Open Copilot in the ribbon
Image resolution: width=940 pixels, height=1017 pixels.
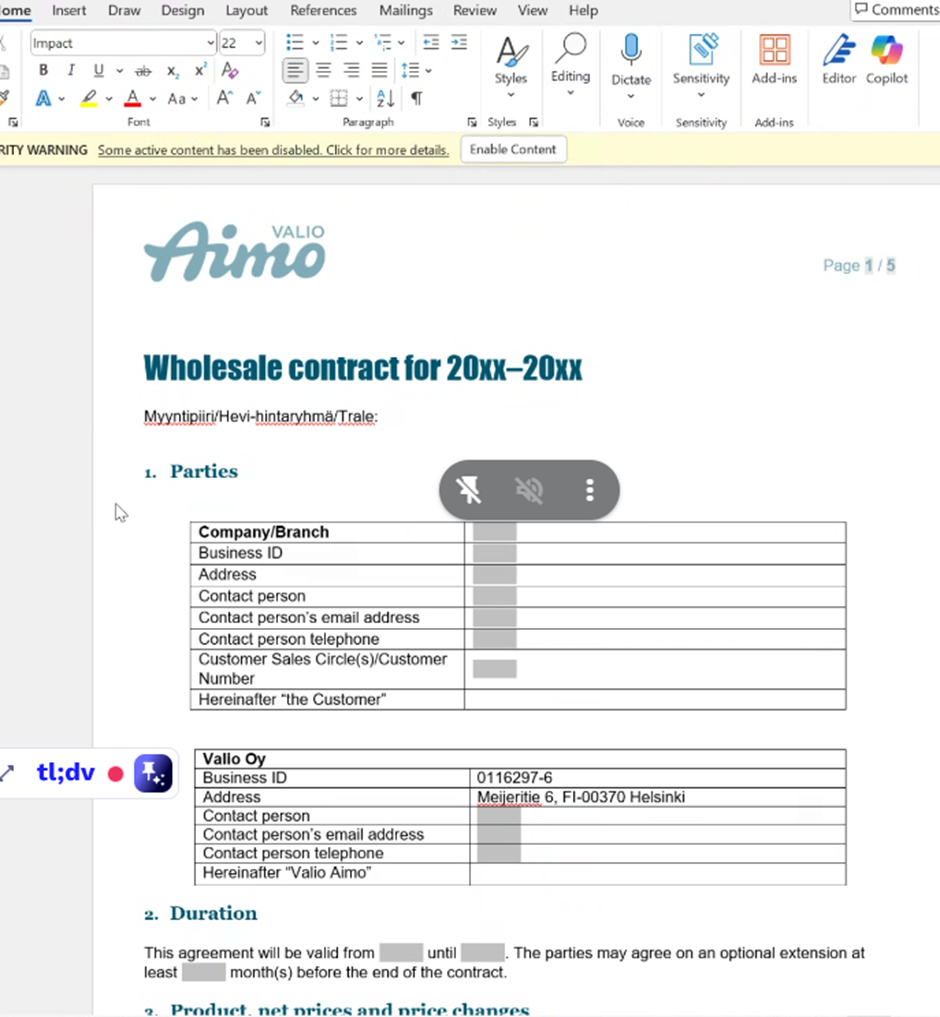pos(886,60)
